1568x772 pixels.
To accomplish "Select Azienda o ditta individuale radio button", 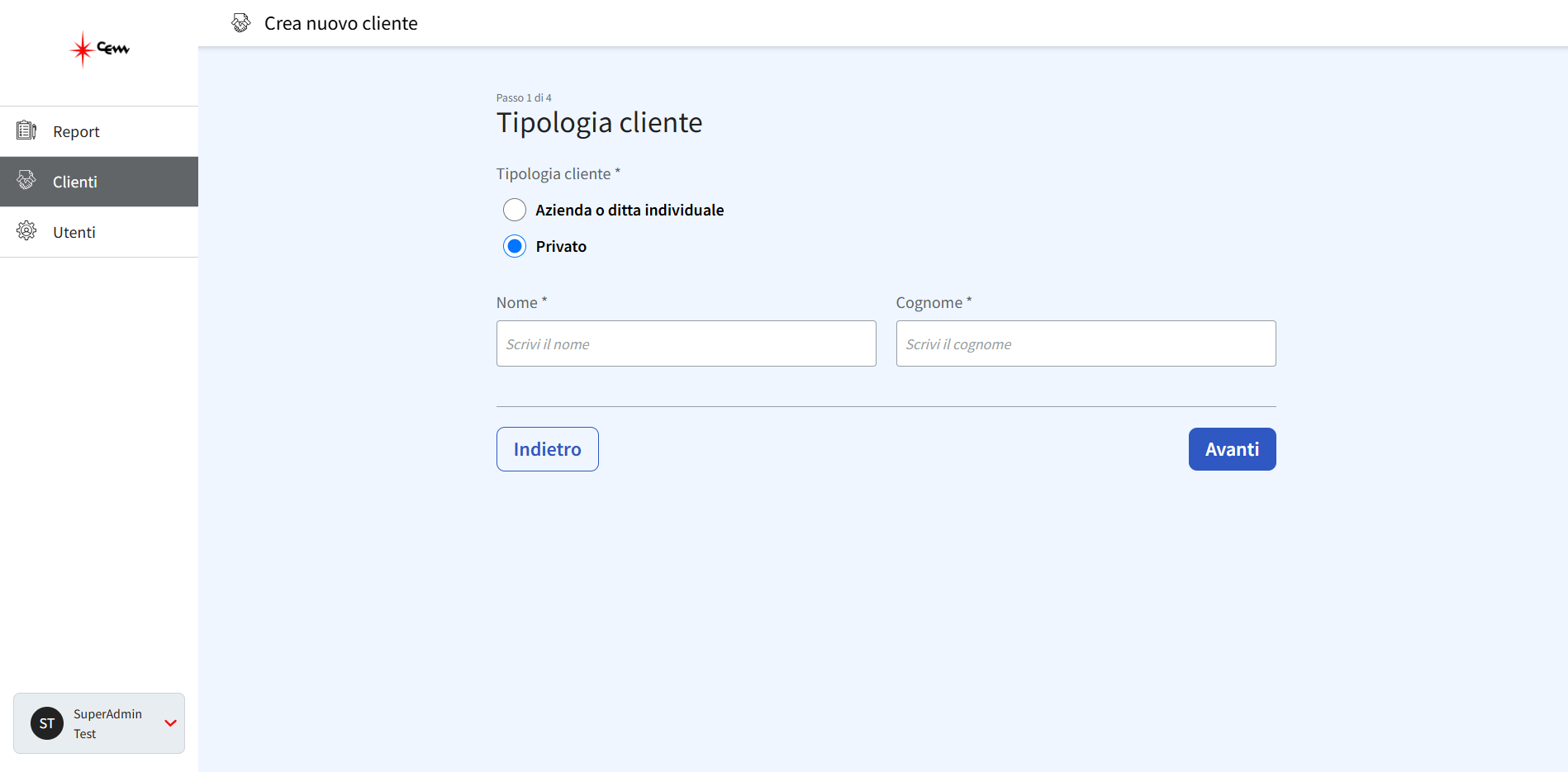I will (515, 210).
